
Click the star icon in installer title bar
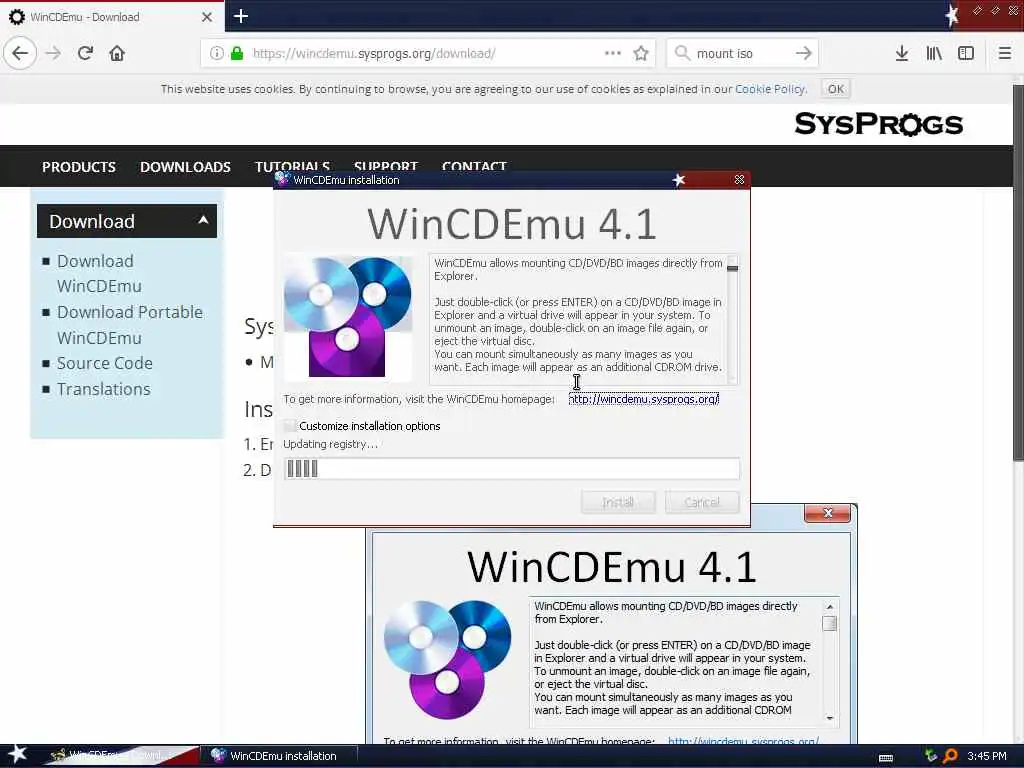click(679, 180)
